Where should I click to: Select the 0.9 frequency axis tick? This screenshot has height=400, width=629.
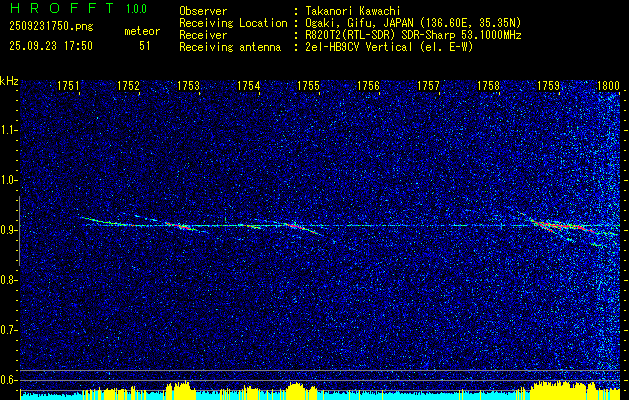[10, 230]
